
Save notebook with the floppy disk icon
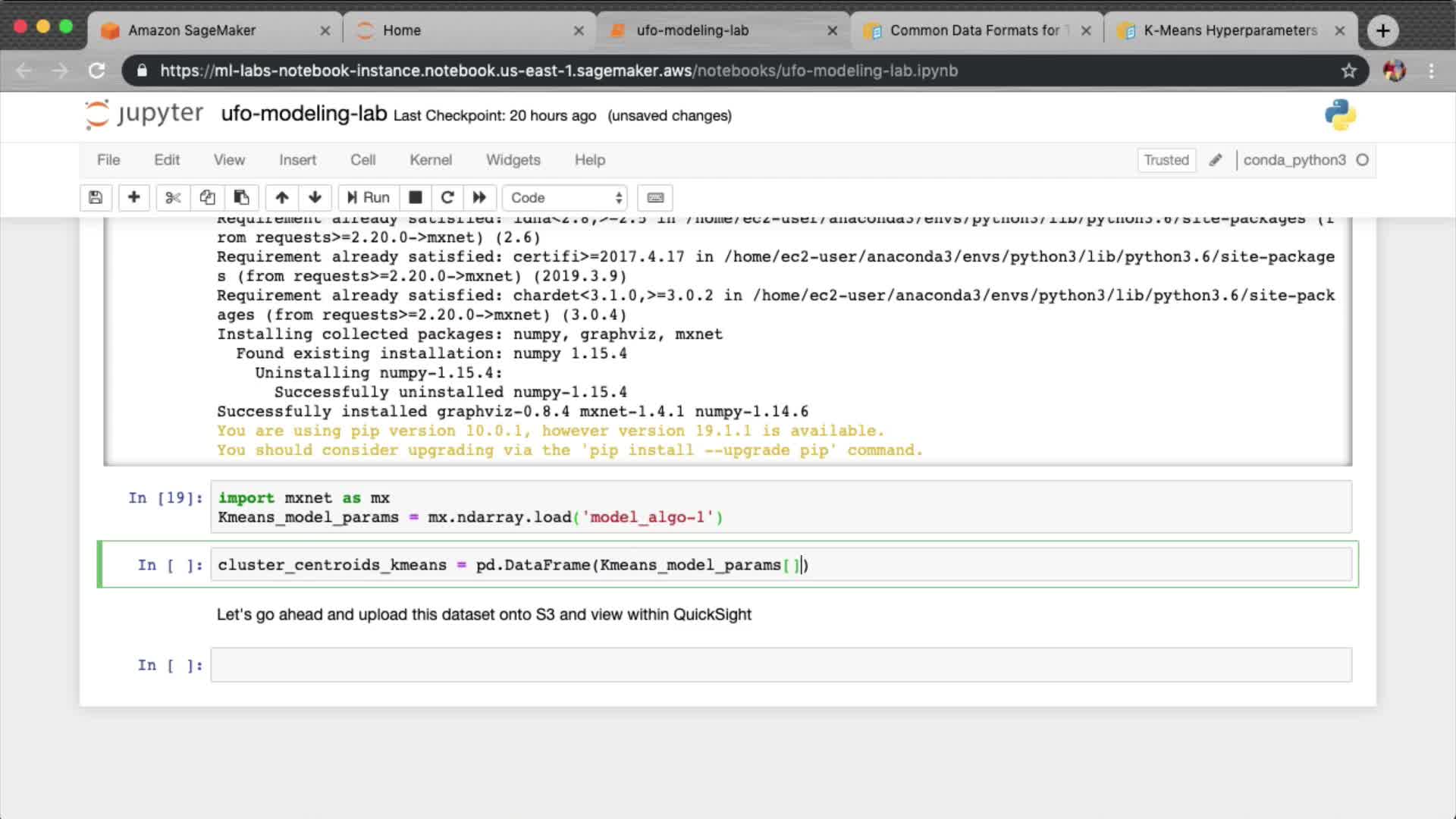[x=96, y=198]
